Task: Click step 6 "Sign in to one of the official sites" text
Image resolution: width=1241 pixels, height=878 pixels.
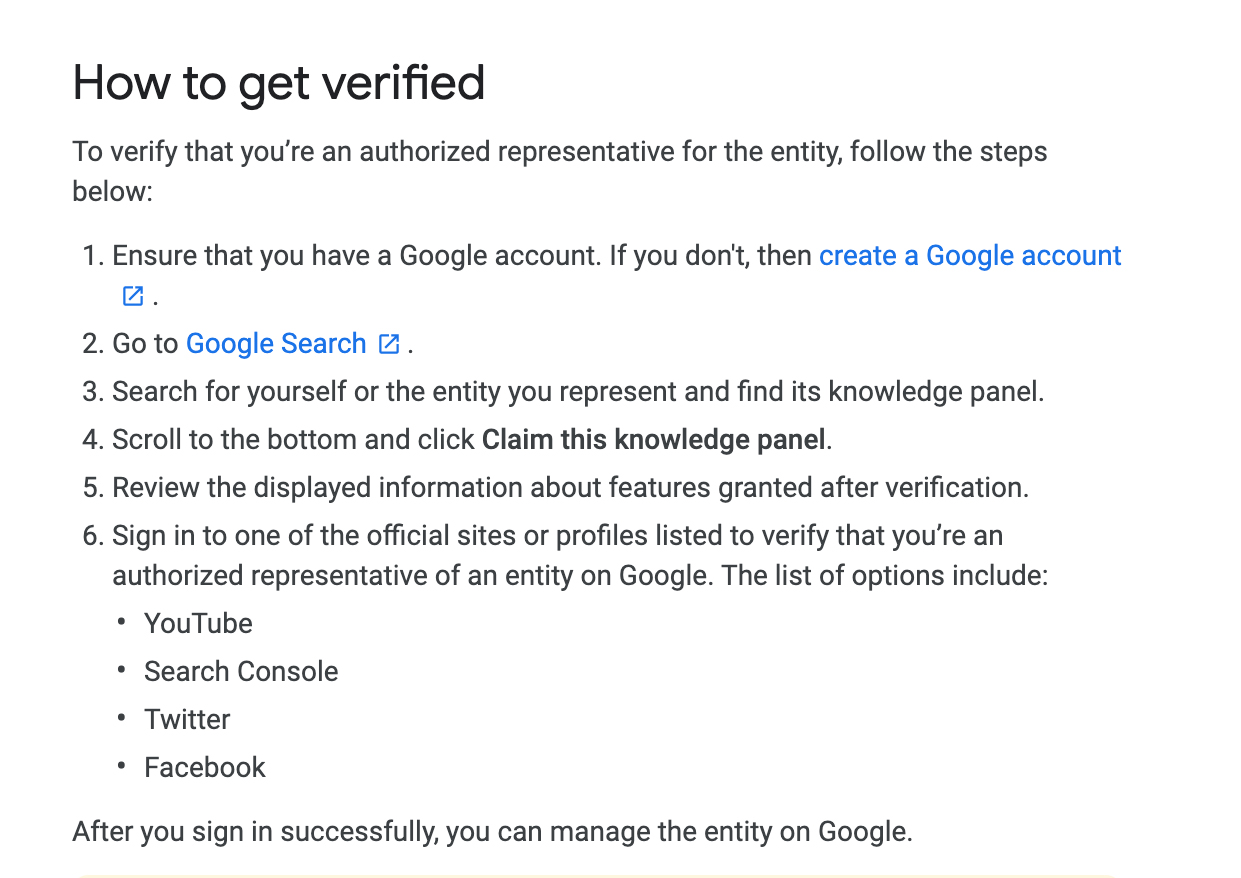Action: pyautogui.click(x=557, y=536)
